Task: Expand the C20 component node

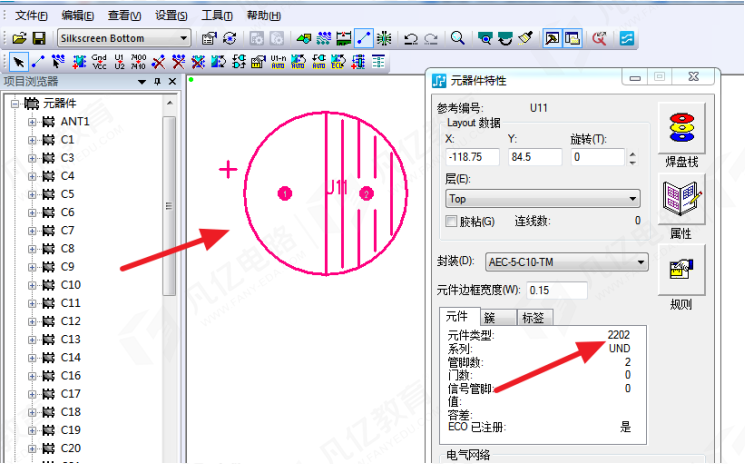Action: click(x=32, y=449)
